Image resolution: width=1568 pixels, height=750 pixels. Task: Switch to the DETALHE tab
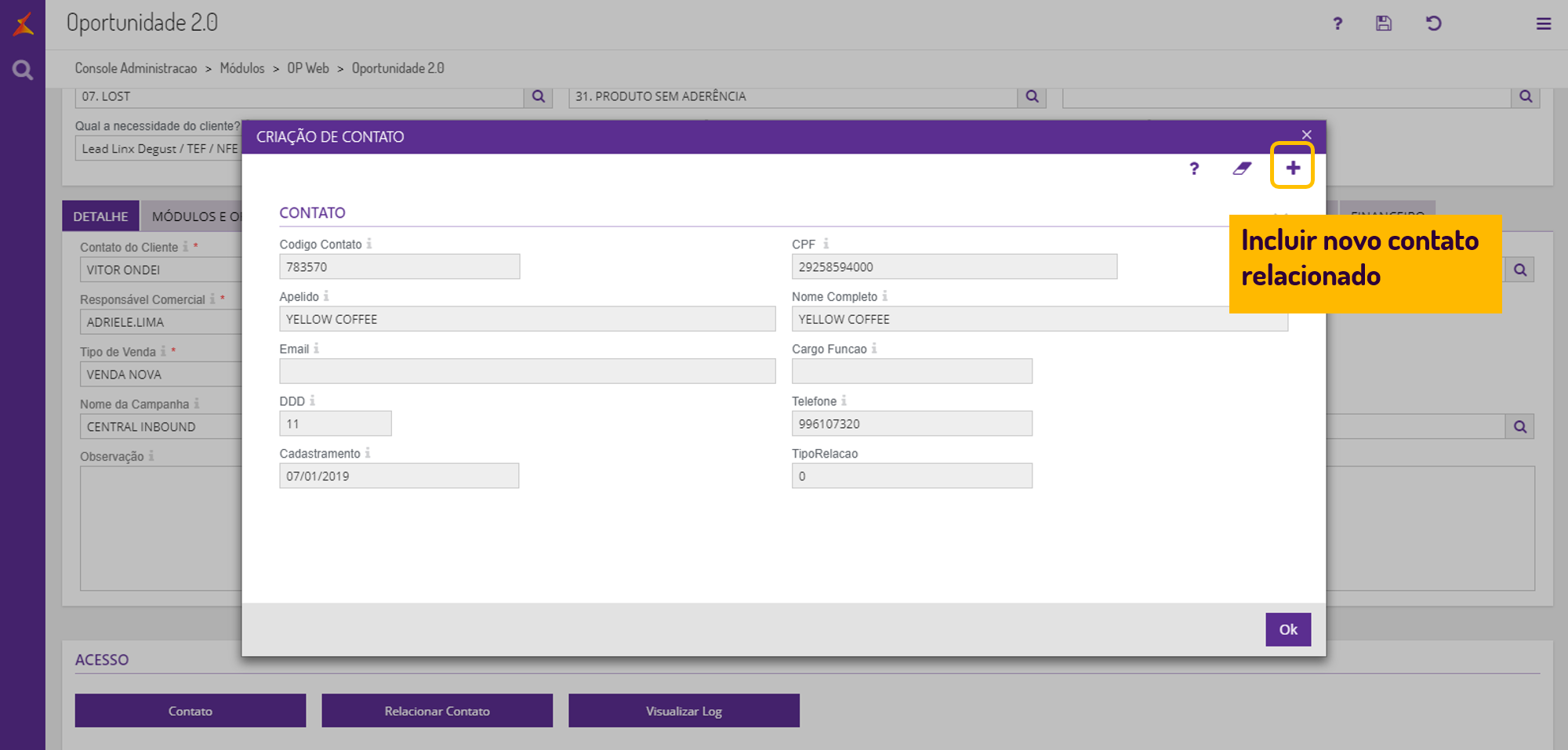[100, 216]
